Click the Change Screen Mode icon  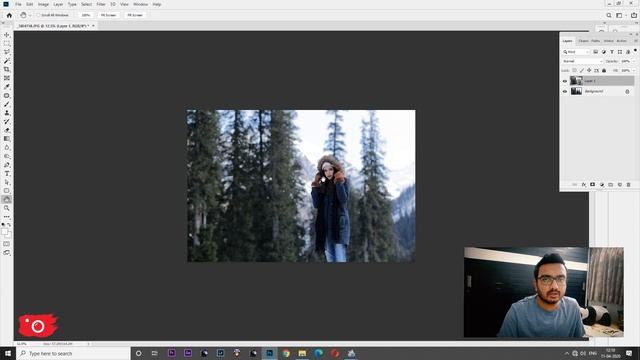click(7, 253)
